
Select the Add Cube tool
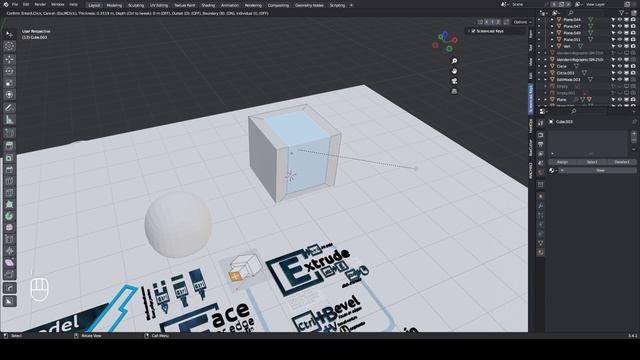click(x=9, y=133)
